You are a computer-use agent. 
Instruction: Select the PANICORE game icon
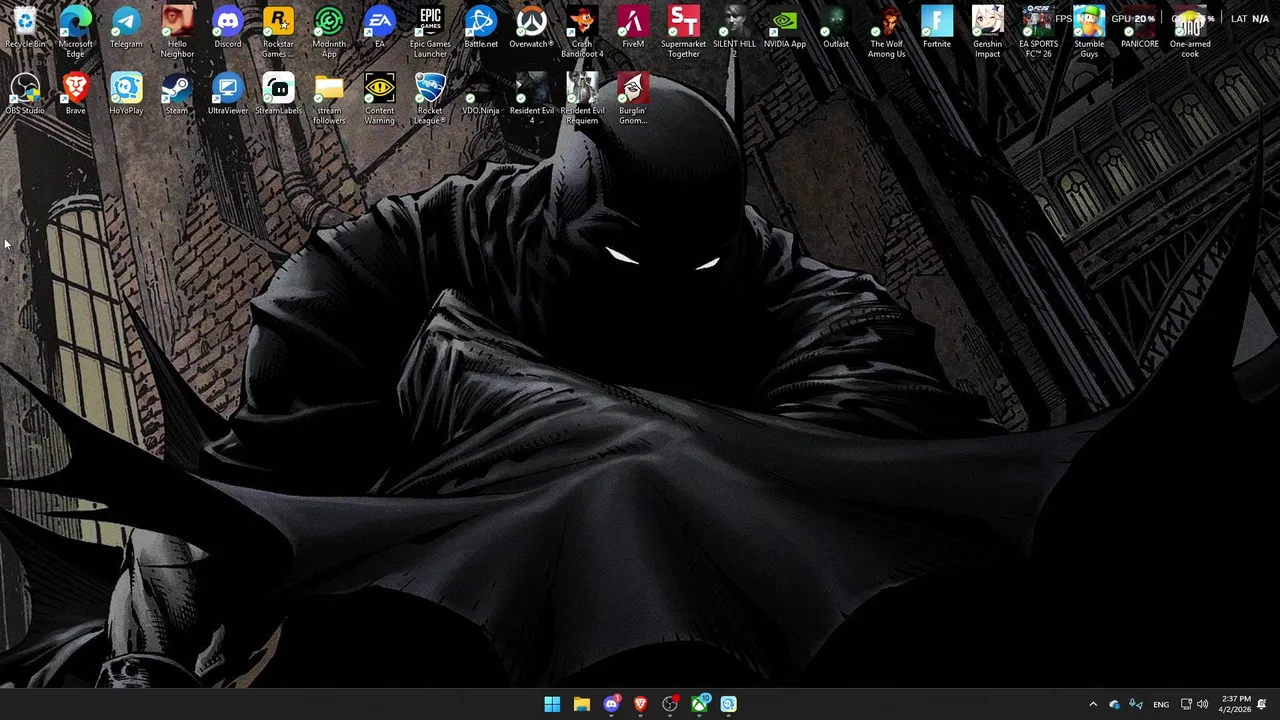point(1140,28)
